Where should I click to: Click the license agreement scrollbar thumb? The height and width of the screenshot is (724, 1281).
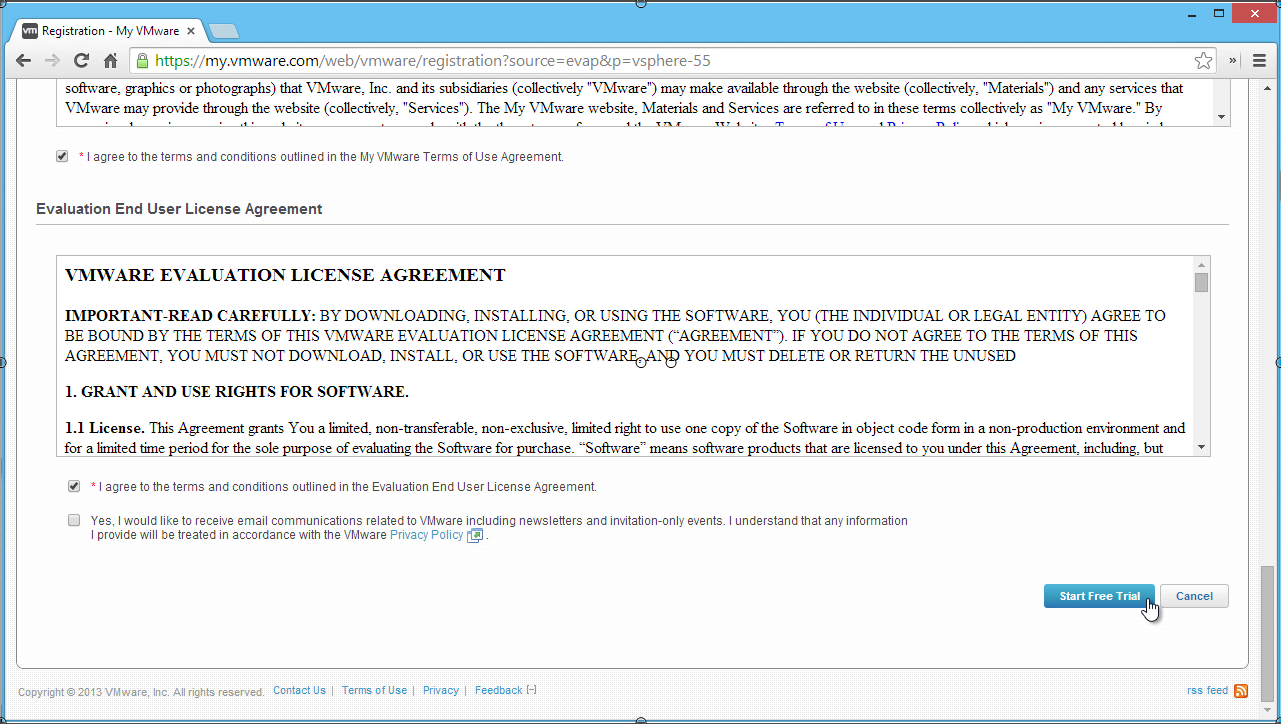pos(1201,282)
